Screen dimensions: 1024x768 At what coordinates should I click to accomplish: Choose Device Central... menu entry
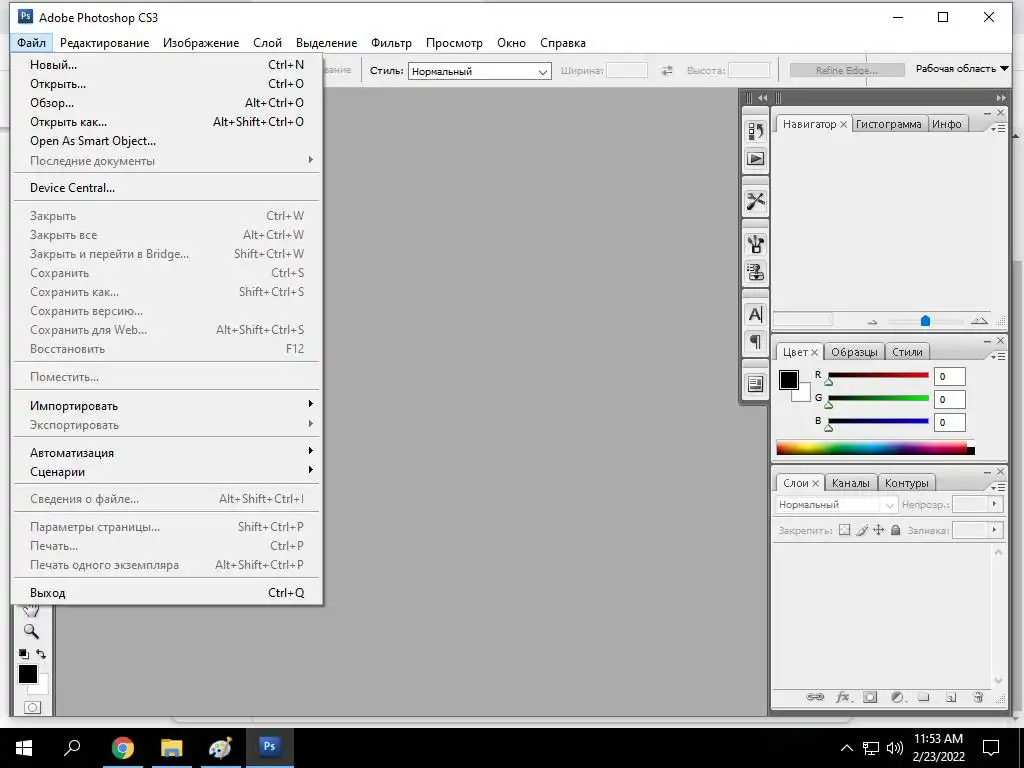click(167, 187)
